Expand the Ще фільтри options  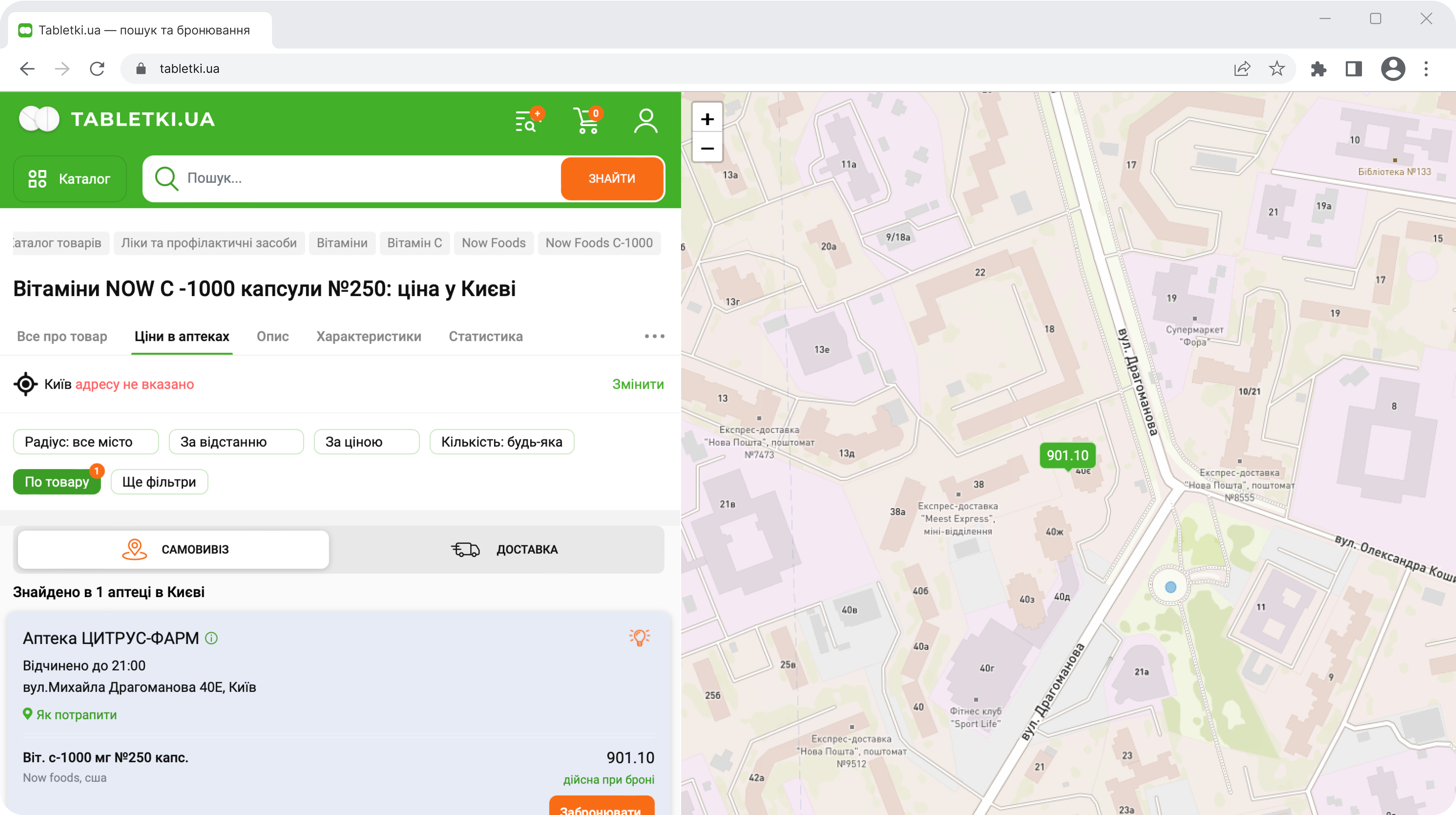click(159, 482)
